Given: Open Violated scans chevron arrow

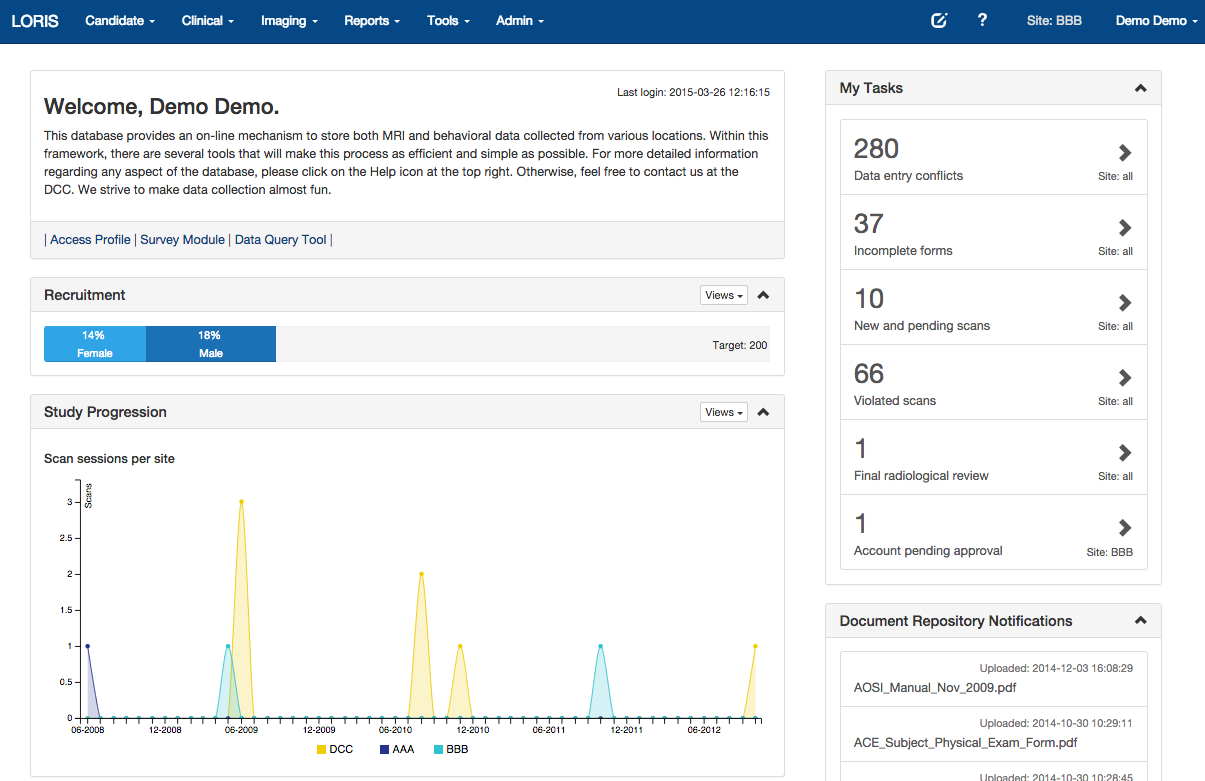Looking at the screenshot, I should pos(1124,378).
